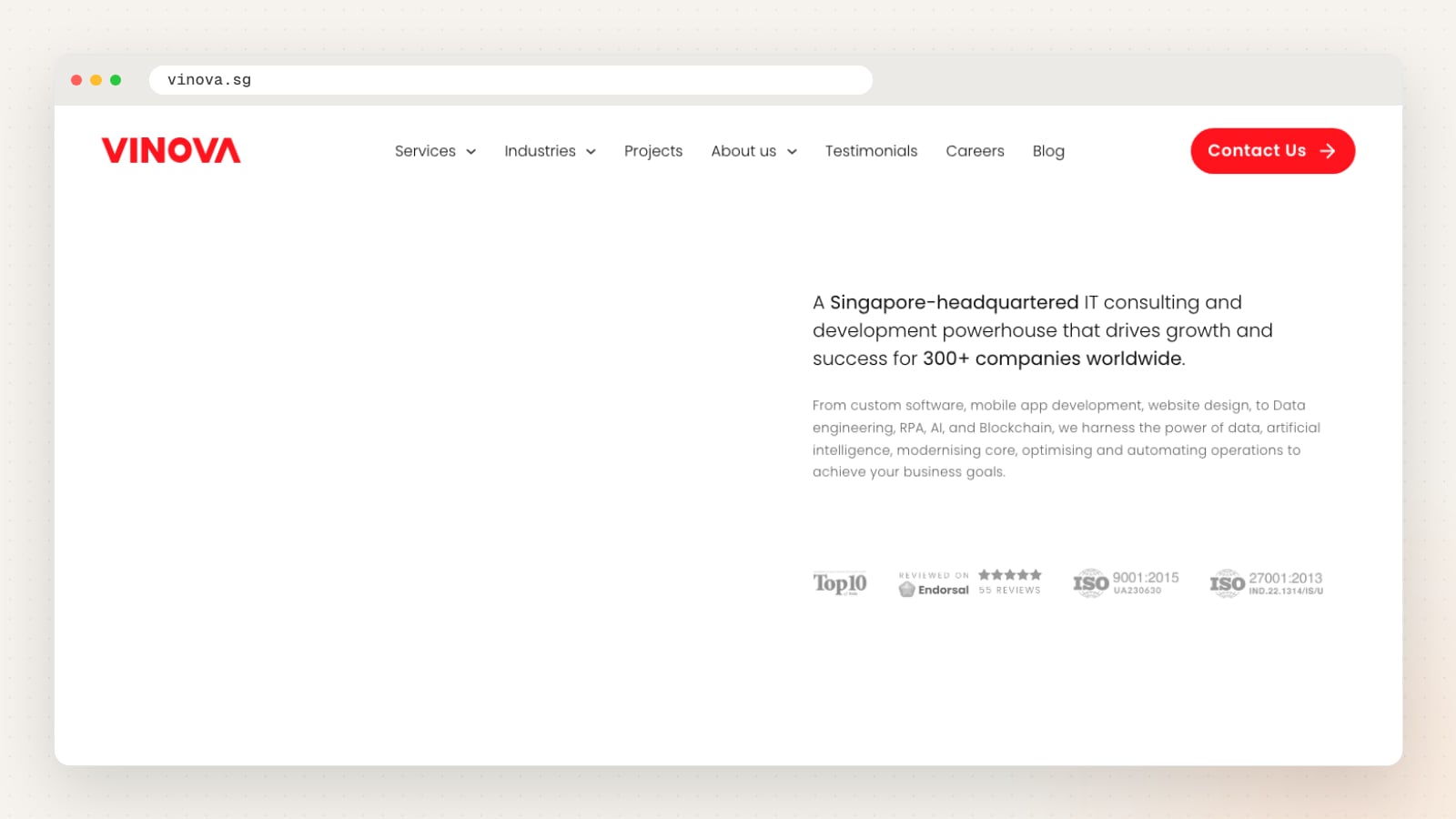Visit the Blog link

[x=1048, y=151]
